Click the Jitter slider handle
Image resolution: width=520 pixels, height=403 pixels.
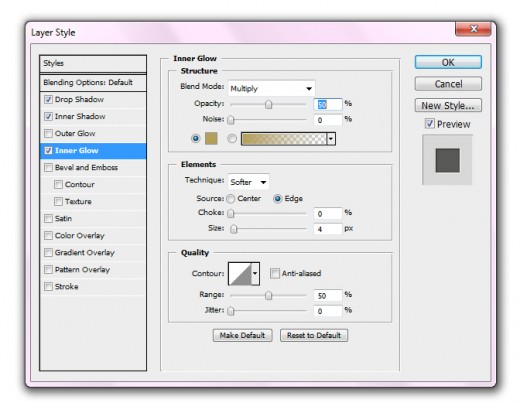(x=231, y=311)
